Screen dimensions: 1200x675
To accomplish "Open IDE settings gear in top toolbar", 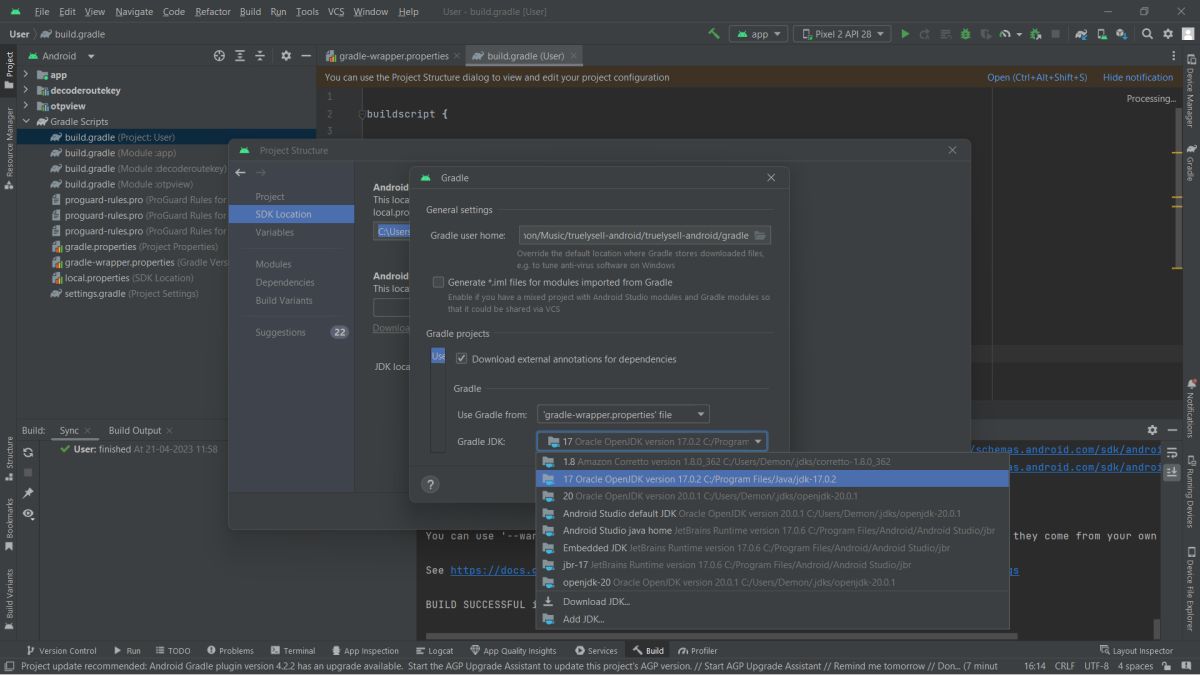I will click(1167, 33).
